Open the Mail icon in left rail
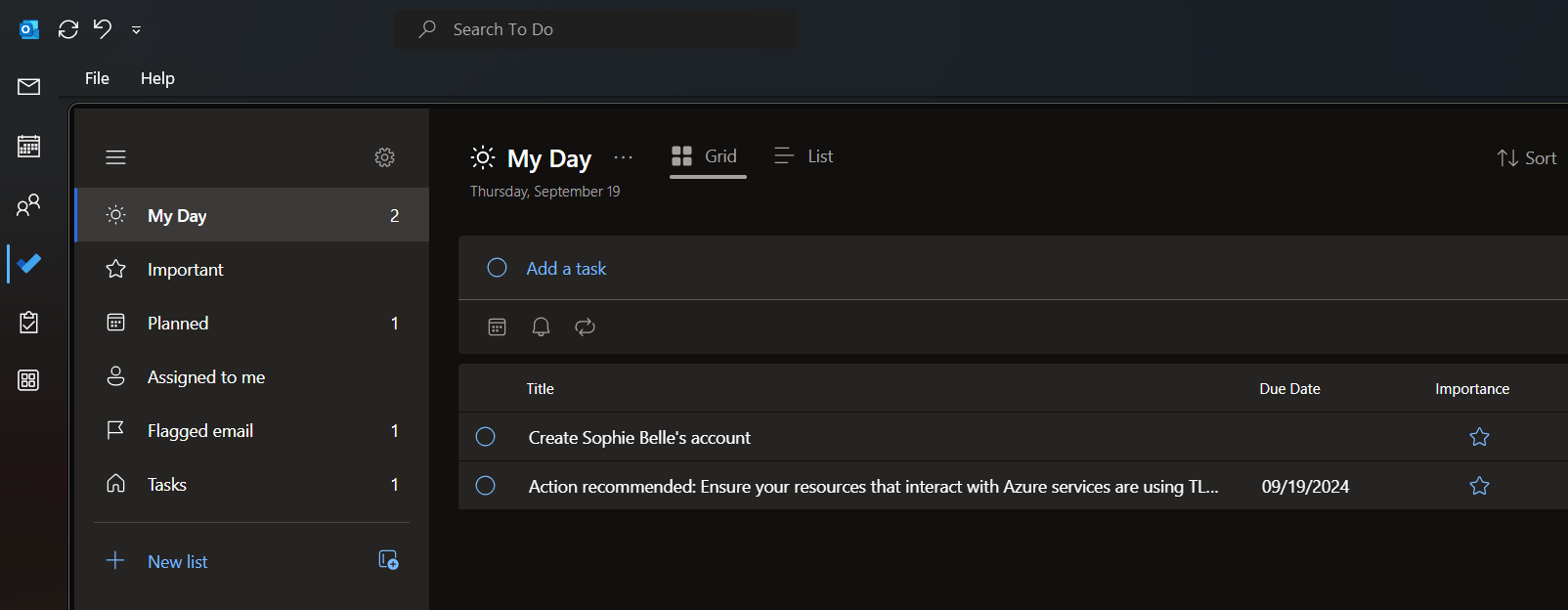This screenshot has height=610, width=1568. click(28, 87)
